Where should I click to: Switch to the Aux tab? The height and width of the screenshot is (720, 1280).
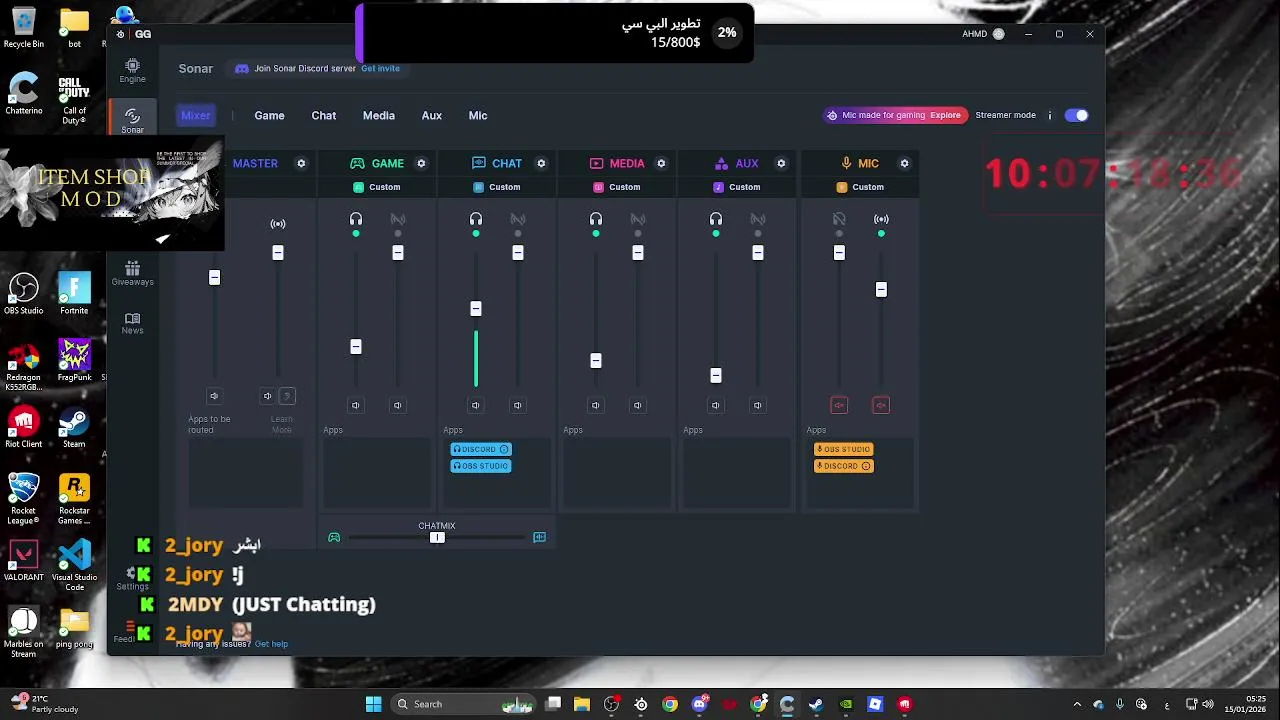click(x=432, y=115)
